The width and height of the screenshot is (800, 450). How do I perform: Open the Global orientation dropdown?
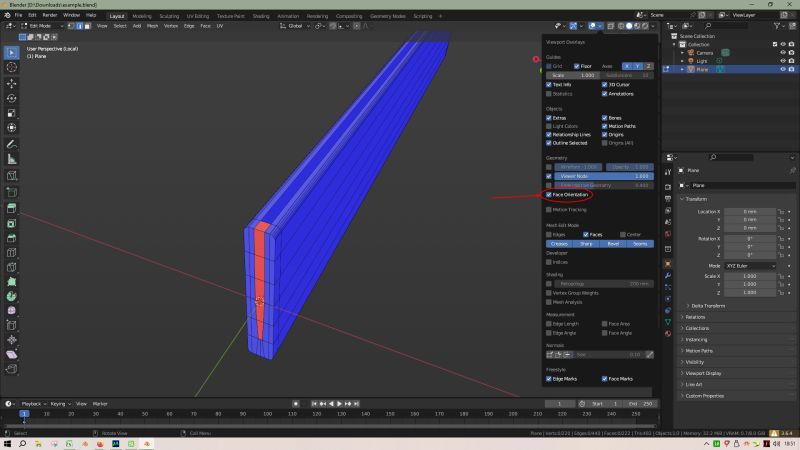pyautogui.click(x=295, y=26)
